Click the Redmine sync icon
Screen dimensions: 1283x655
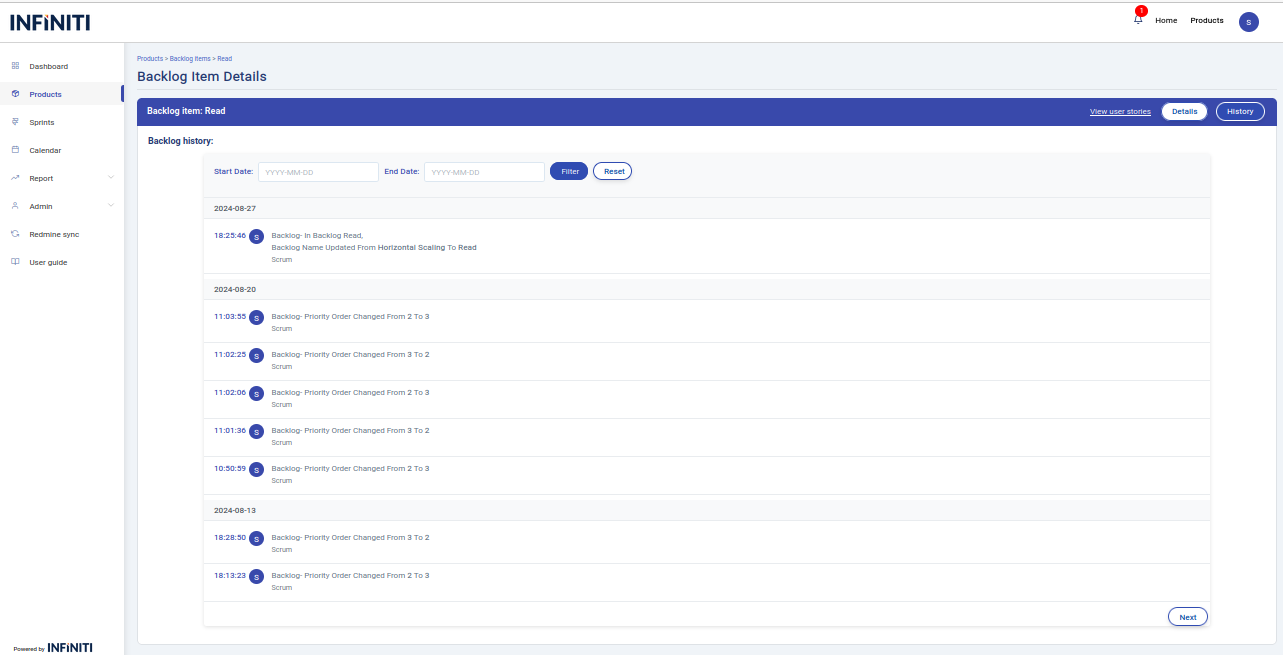click(15, 234)
